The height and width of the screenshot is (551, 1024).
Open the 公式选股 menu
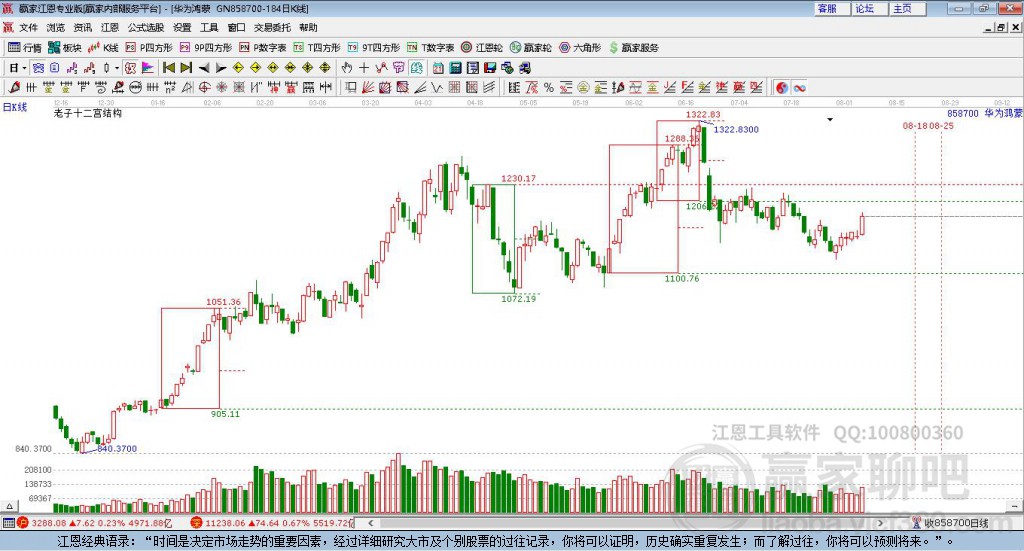[146, 27]
